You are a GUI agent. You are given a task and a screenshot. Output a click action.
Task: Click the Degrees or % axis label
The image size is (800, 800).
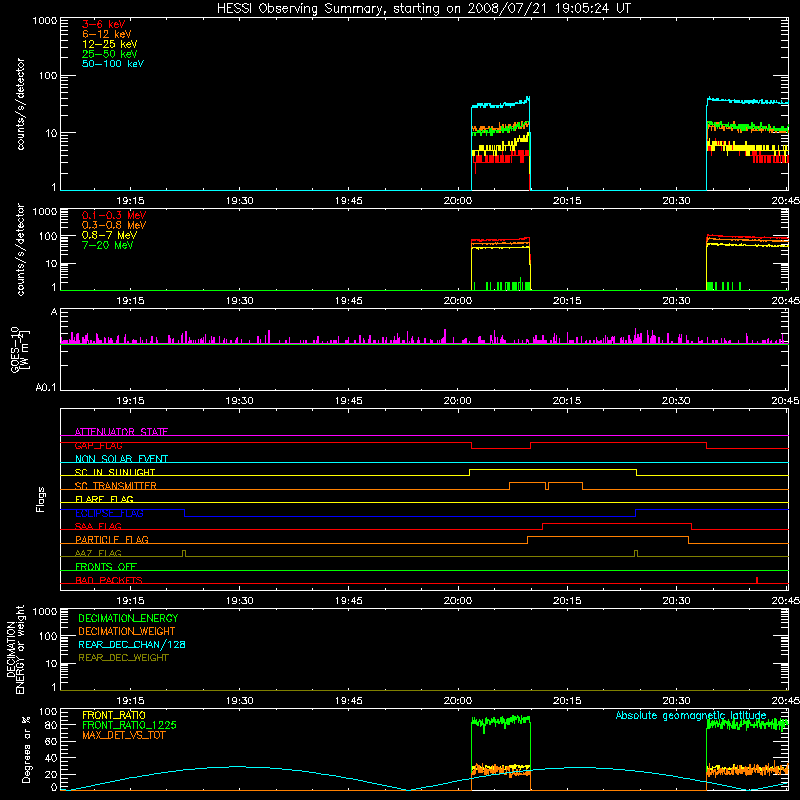coord(25,749)
